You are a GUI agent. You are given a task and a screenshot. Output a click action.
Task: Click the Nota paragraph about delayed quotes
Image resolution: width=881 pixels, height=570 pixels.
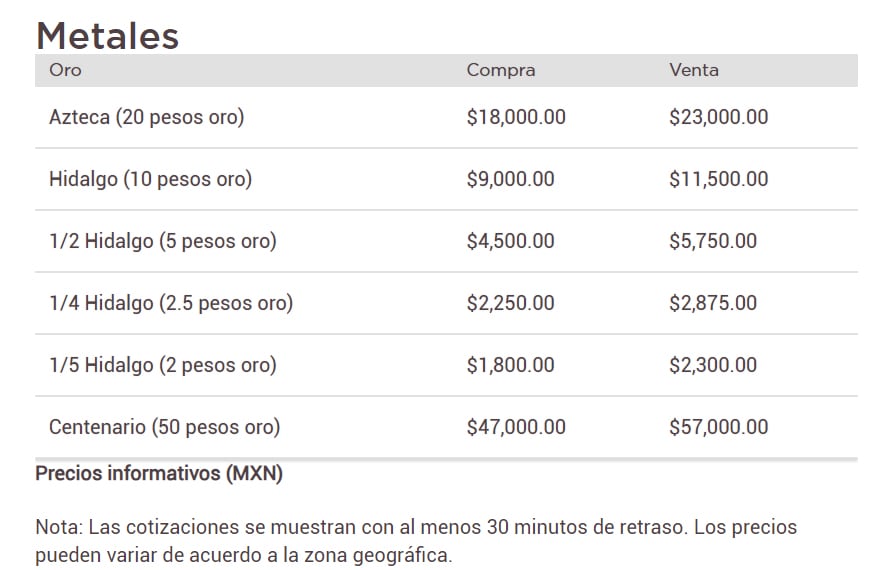(x=415, y=540)
